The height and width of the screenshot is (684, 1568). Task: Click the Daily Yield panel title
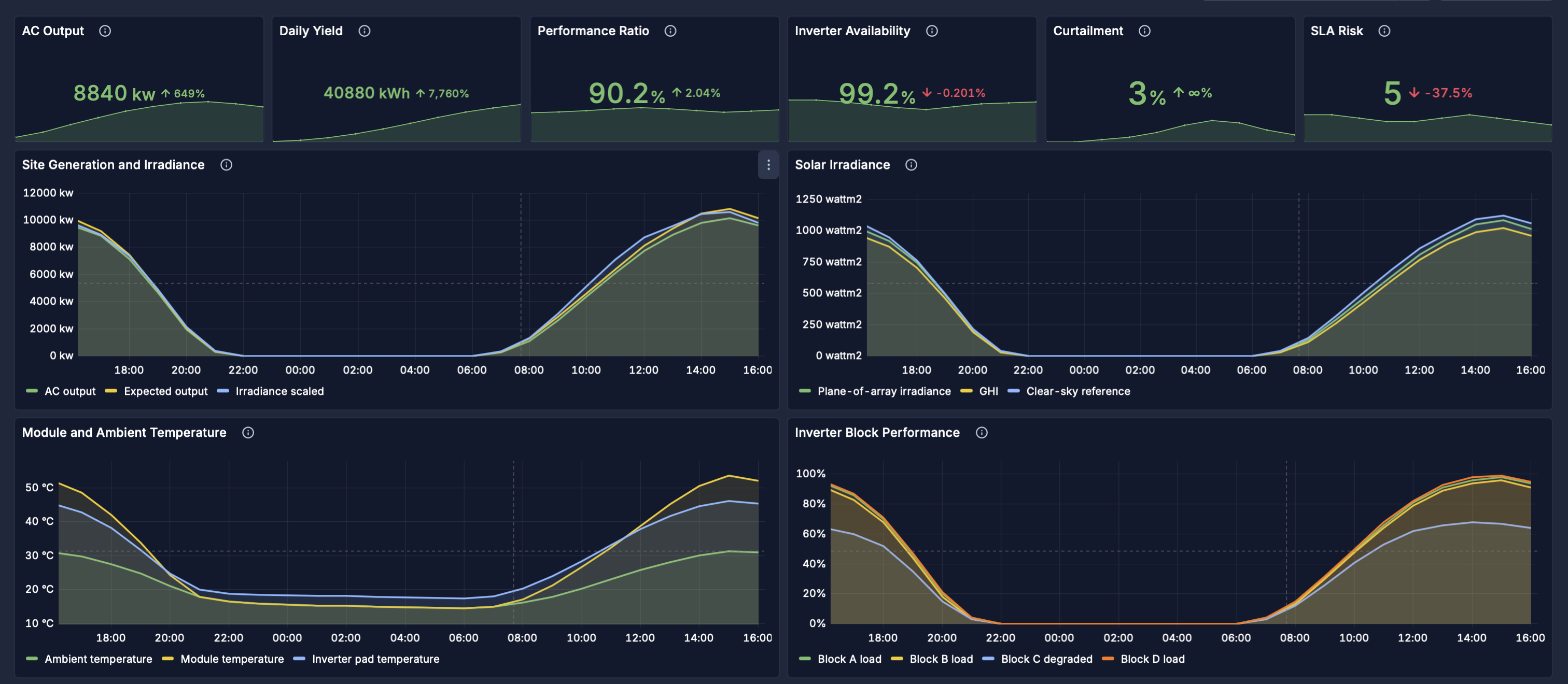[311, 31]
